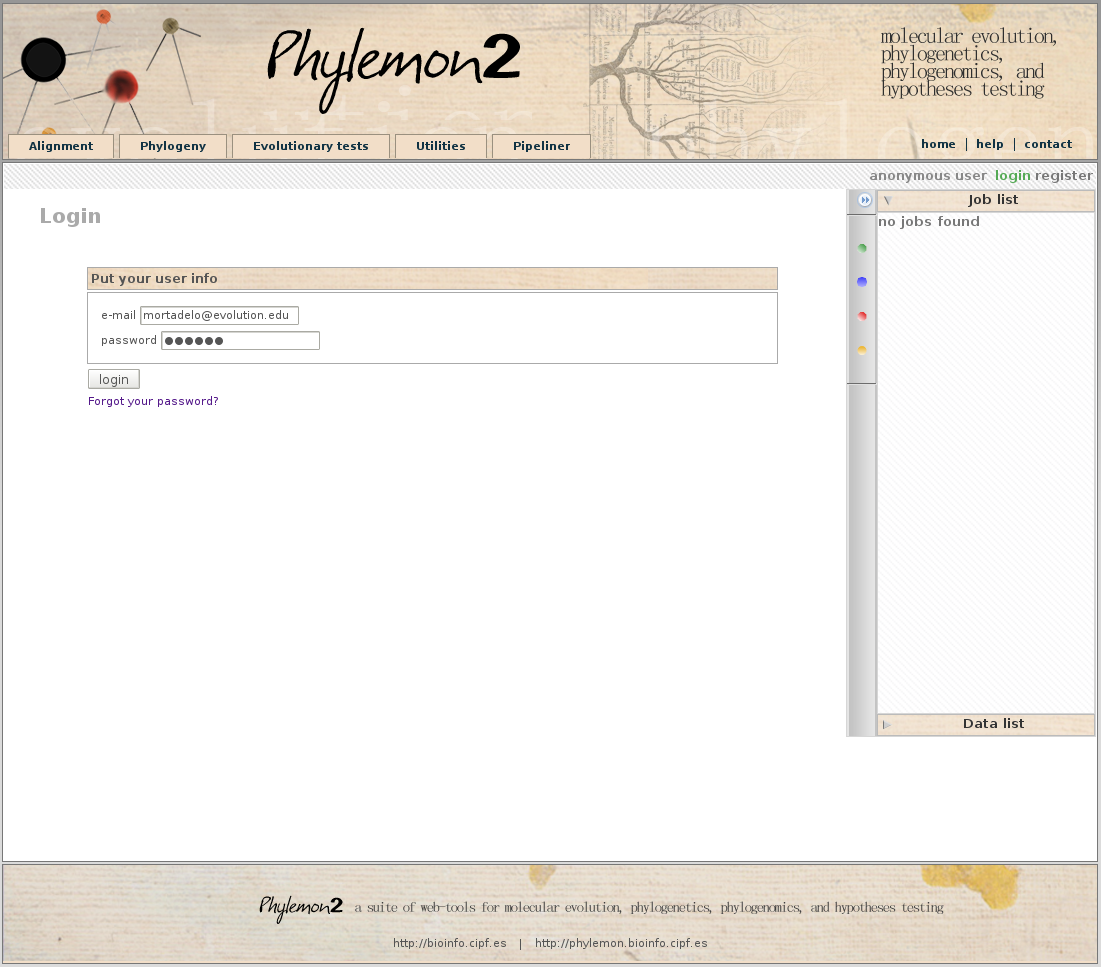The image size is (1101, 967).
Task: Collapse the side panel with double-arrow icon
Action: [x=865, y=200]
